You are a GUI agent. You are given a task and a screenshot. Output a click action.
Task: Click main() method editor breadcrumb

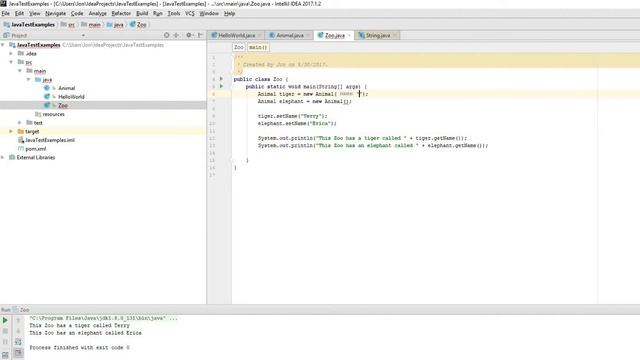pos(258,47)
